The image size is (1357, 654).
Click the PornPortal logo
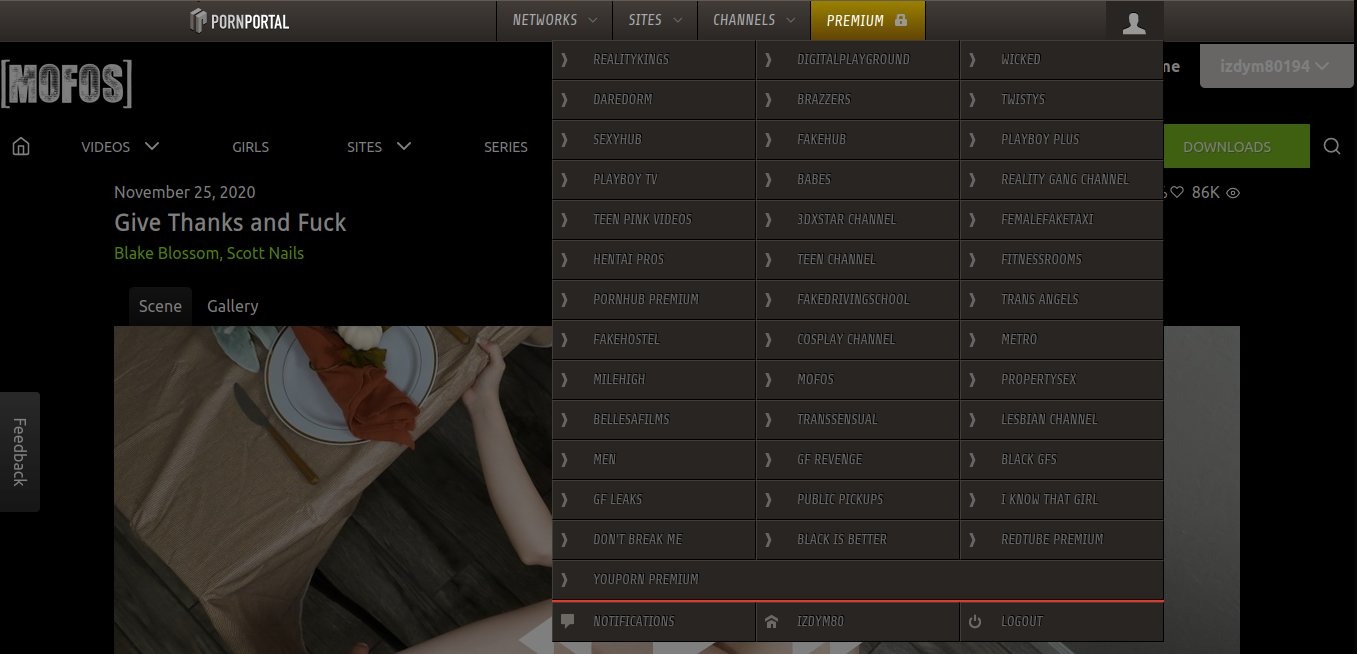(239, 20)
